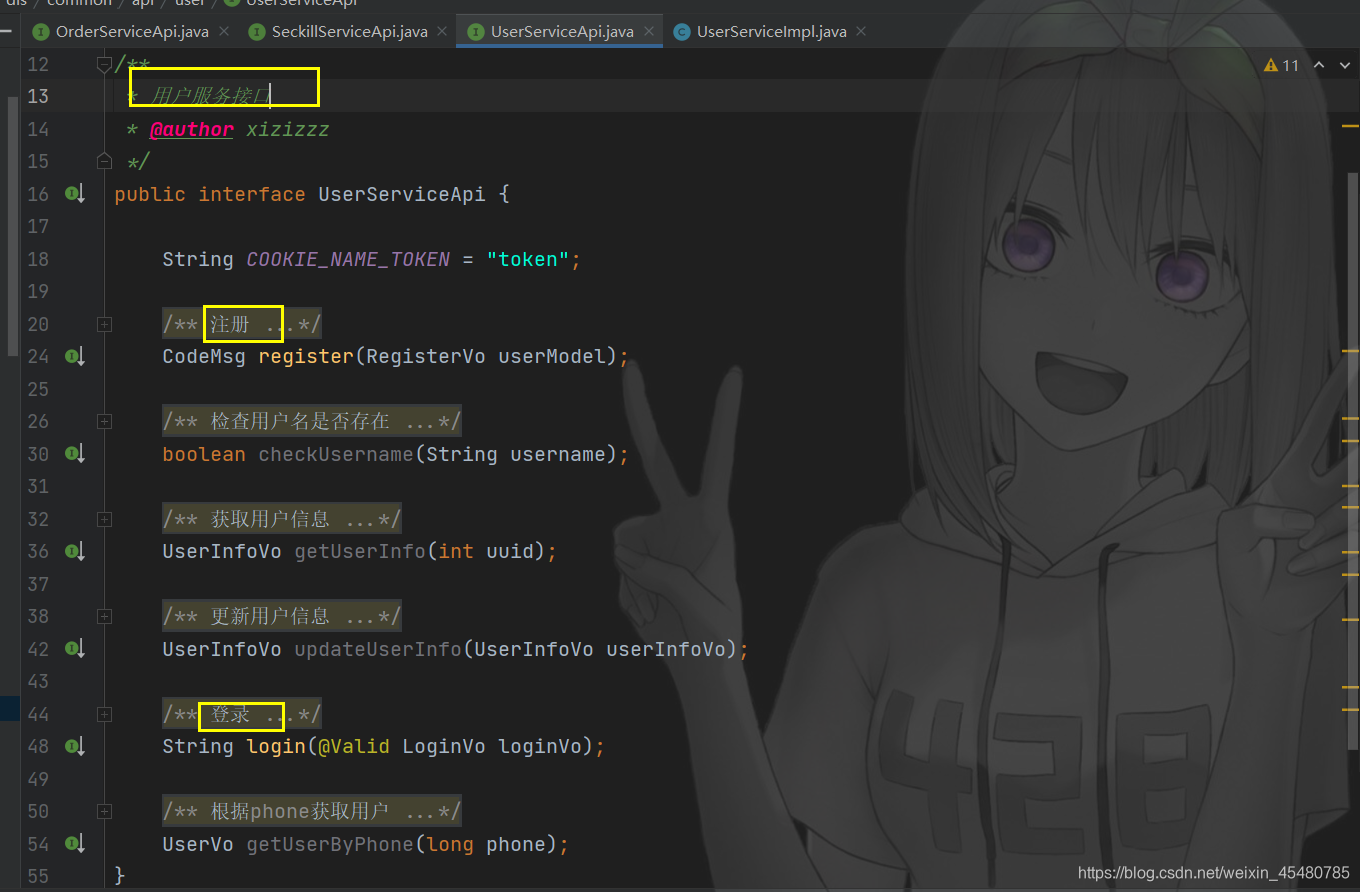Click the interface icon on UserServiceApi.java tab
The height and width of the screenshot is (892, 1360).
476,32
